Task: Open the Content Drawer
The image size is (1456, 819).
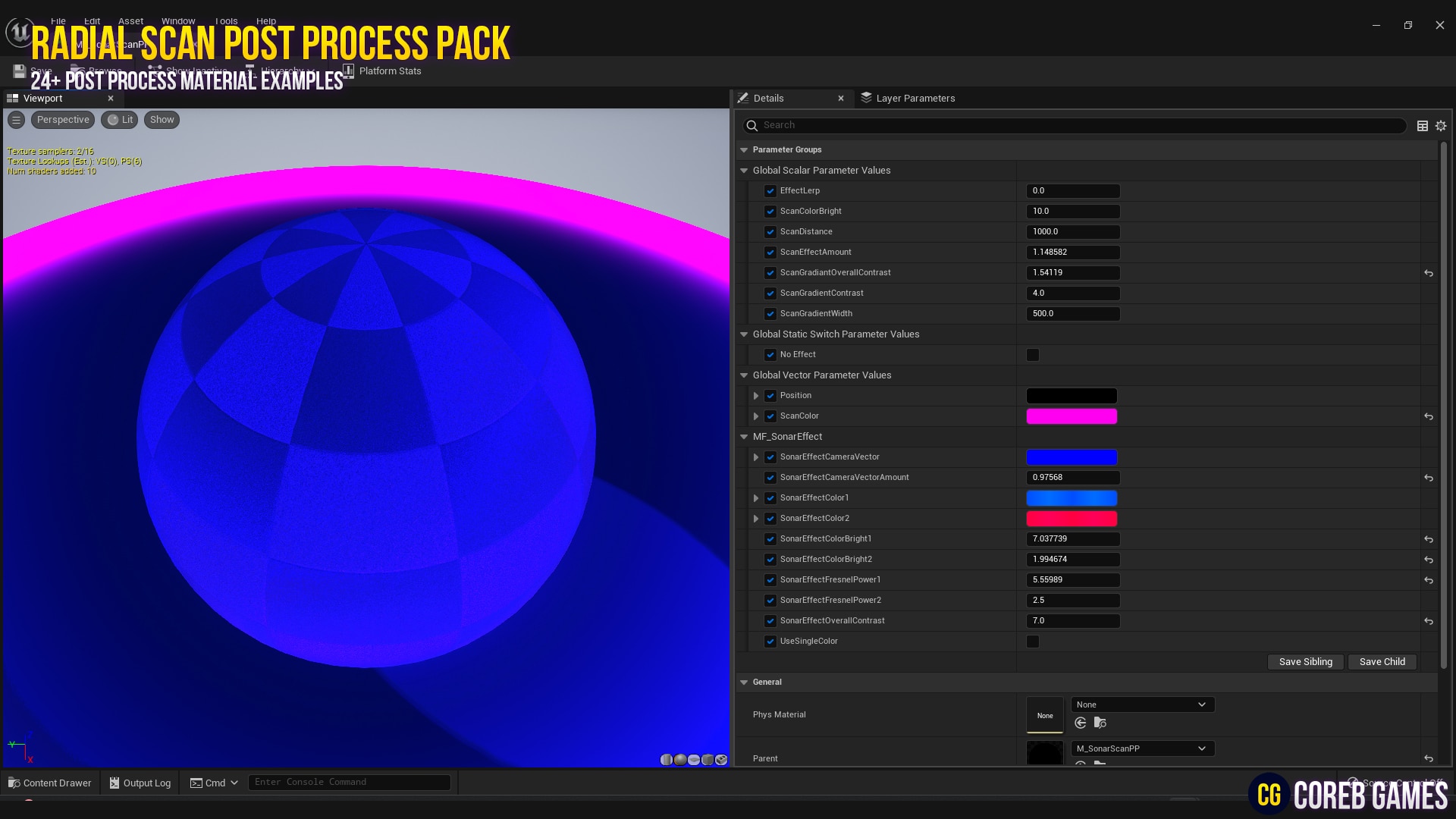Action: tap(49, 783)
